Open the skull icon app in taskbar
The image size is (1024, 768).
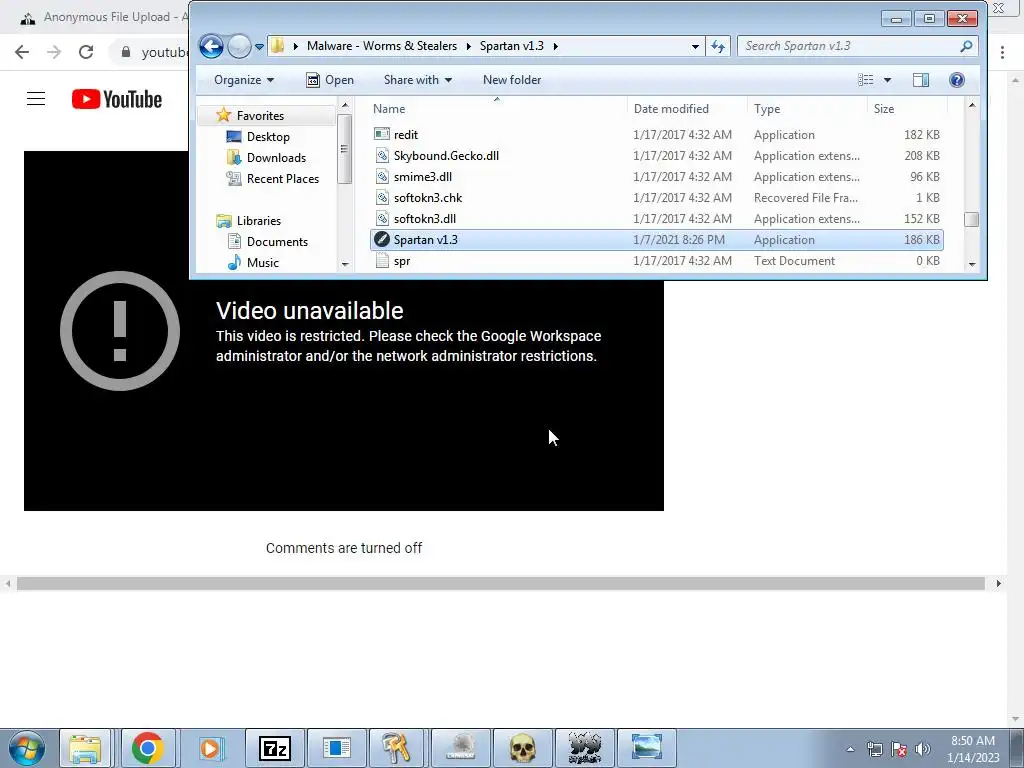[522, 748]
